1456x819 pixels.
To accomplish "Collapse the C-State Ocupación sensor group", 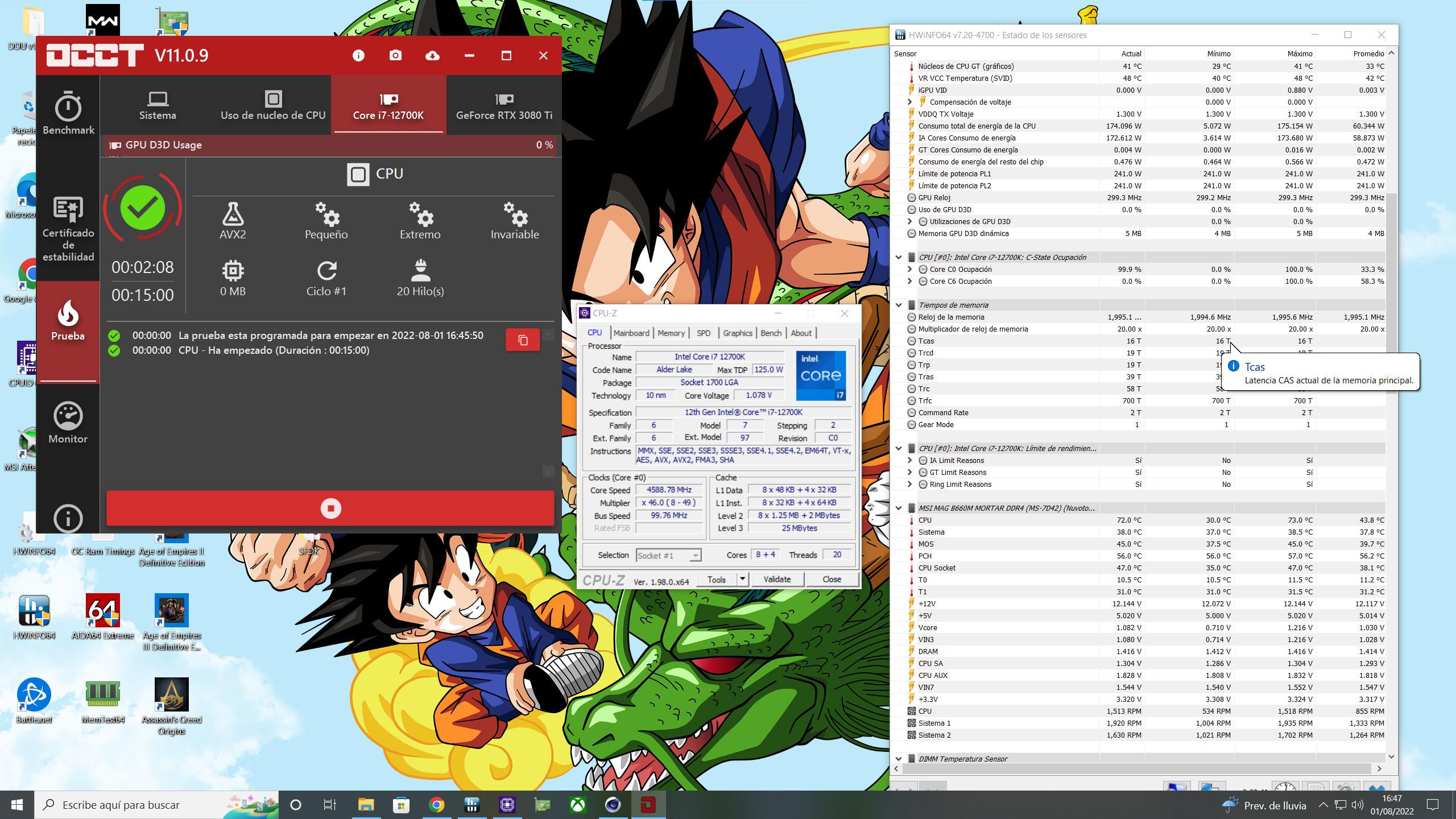I will click(x=899, y=257).
